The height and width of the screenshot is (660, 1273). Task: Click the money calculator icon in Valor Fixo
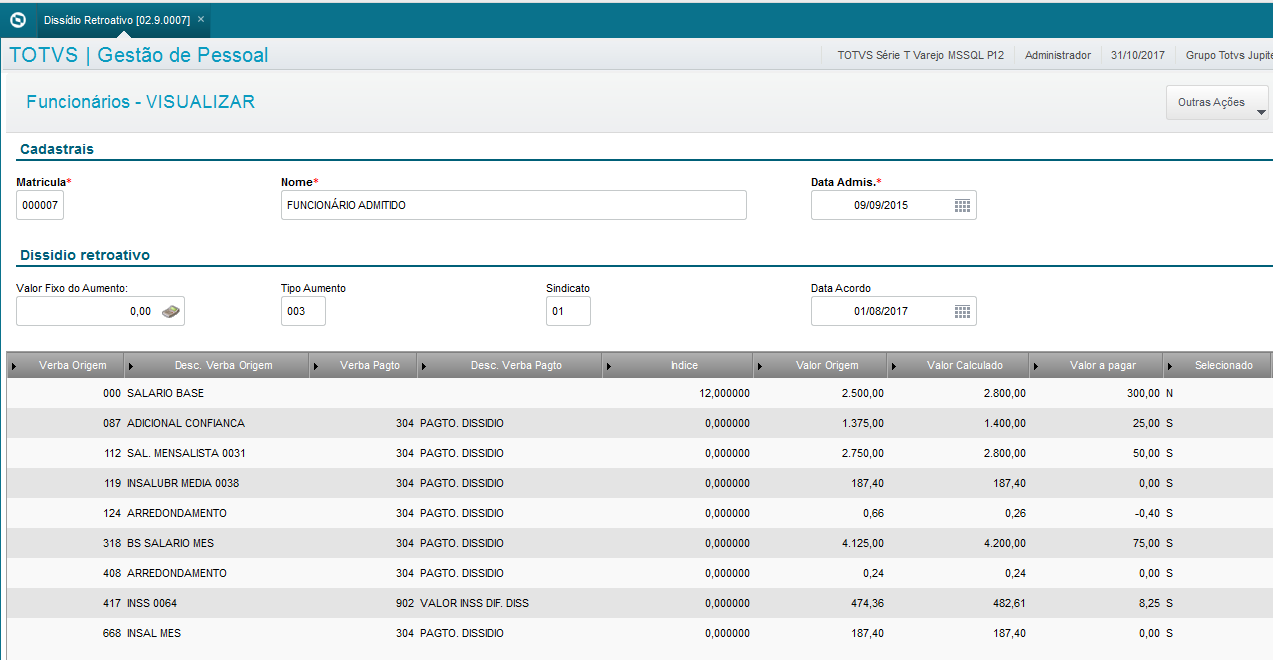pos(171,311)
